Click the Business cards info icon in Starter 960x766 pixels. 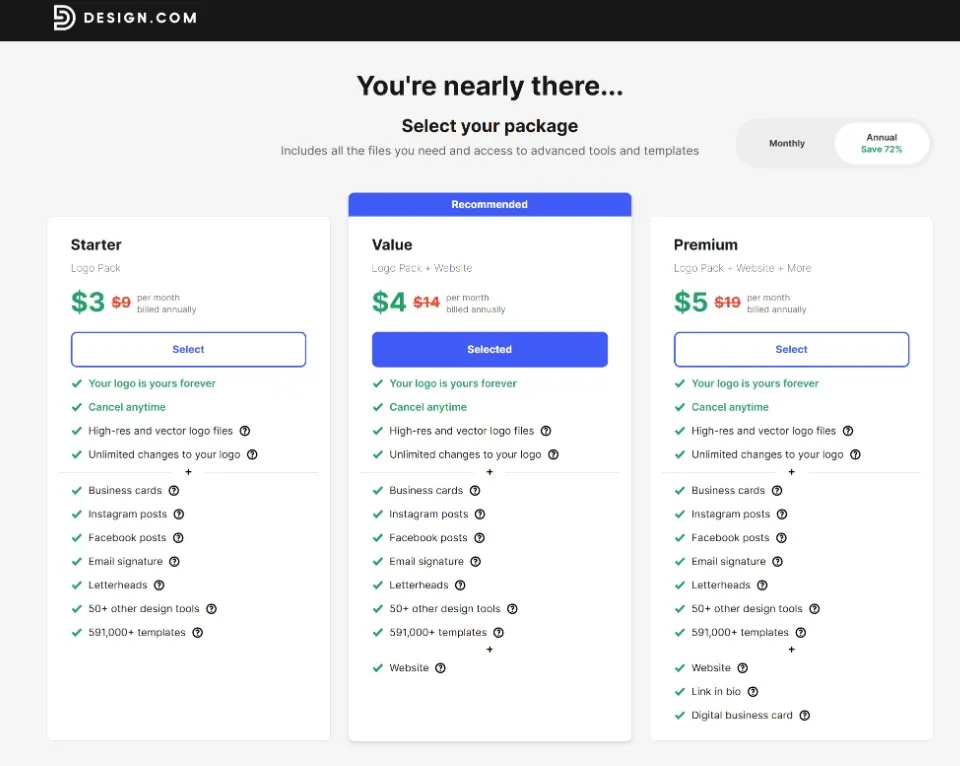pos(173,490)
